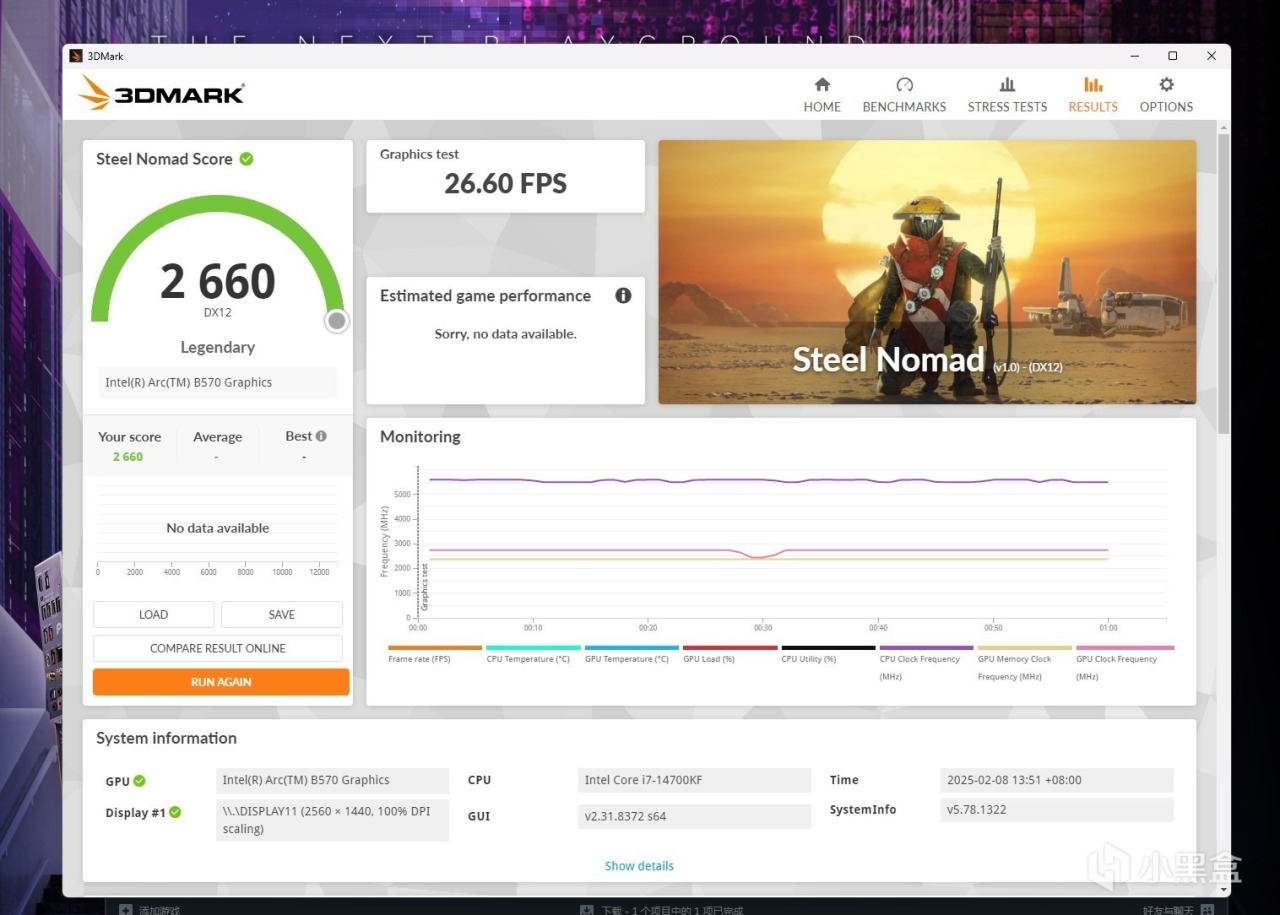Click LOAD to open a saved result
Viewport: 1280px width, 915px height.
[153, 614]
